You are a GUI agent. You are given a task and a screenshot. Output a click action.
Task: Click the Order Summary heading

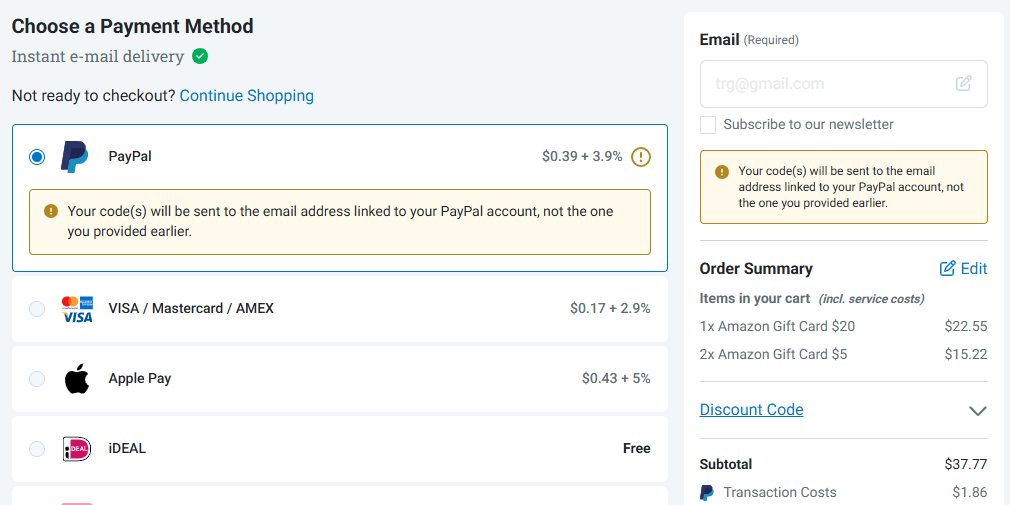tap(756, 269)
